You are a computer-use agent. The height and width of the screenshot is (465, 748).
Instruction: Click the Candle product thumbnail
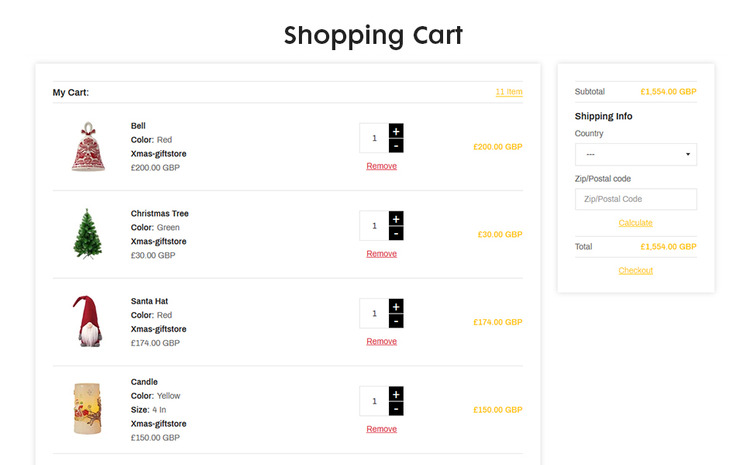click(87, 409)
